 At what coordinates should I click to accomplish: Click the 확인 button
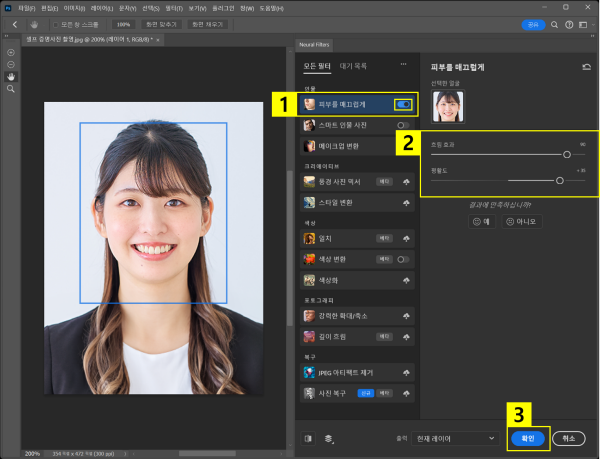tap(527, 438)
